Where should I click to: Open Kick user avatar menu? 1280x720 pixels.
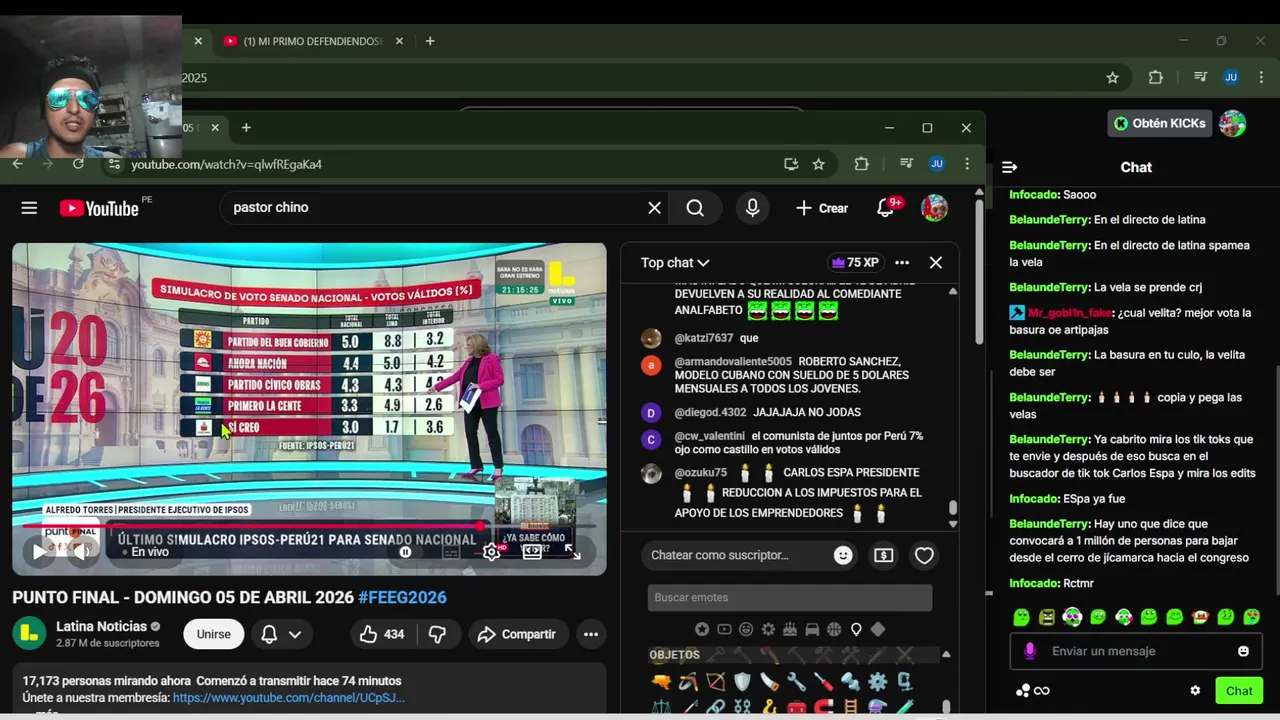pos(1233,123)
